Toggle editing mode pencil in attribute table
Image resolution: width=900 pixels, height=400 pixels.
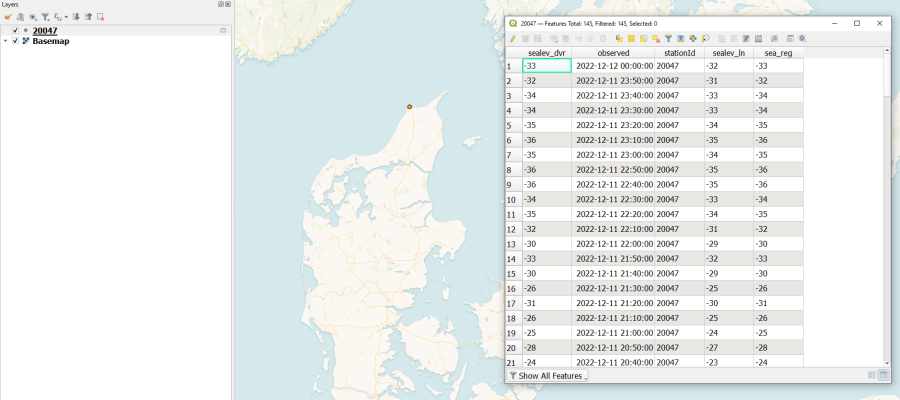pyautogui.click(x=512, y=38)
